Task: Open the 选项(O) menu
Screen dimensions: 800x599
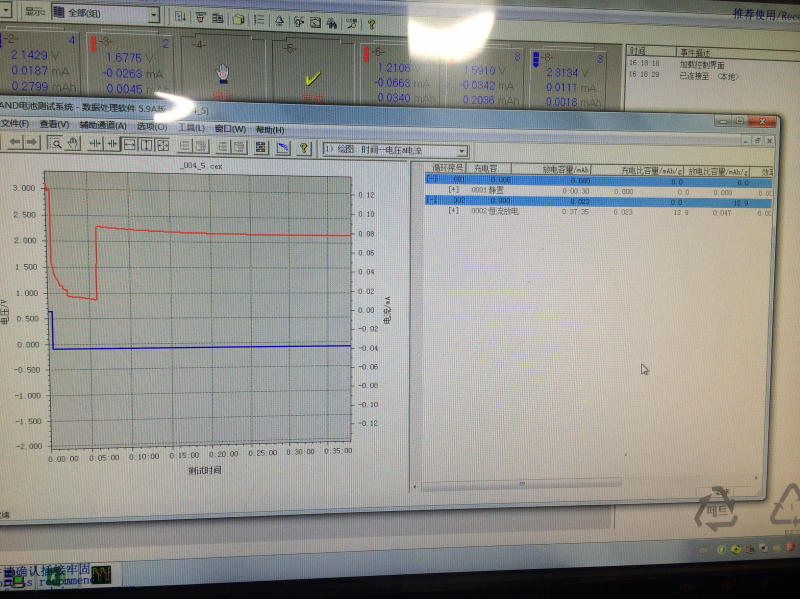Action: pyautogui.click(x=152, y=127)
